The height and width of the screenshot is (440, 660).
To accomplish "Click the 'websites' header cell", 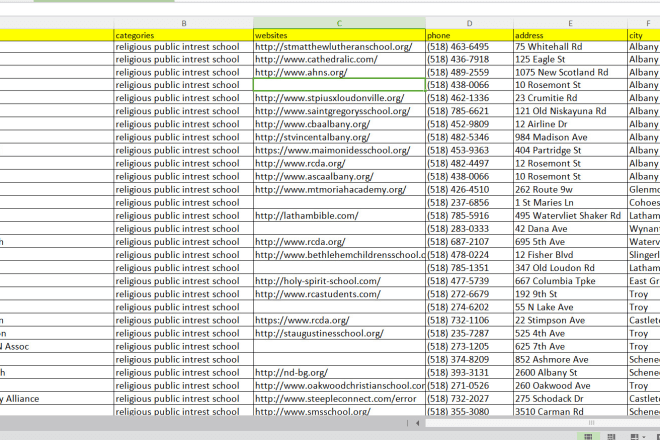I will [x=339, y=35].
